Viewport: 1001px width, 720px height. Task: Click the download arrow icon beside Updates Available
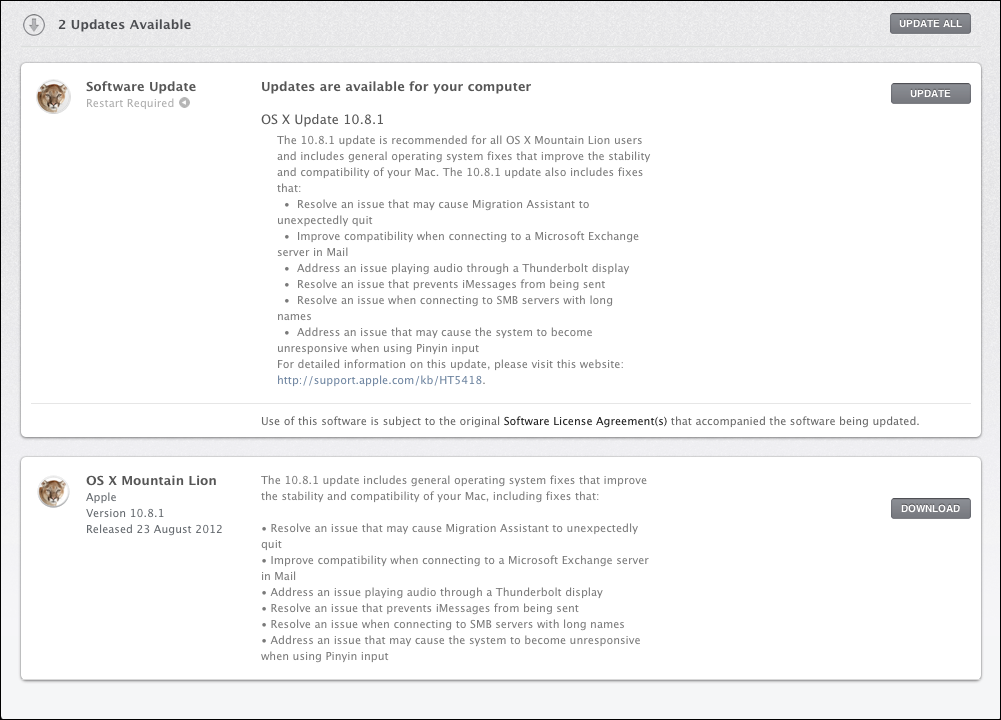[34, 24]
